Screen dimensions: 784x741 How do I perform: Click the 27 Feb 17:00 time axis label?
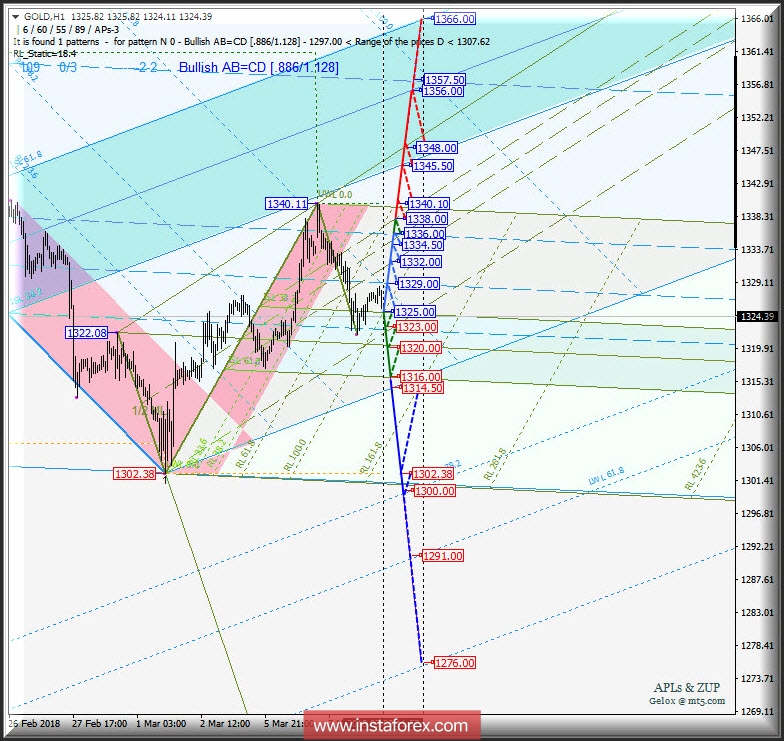pyautogui.click(x=100, y=724)
